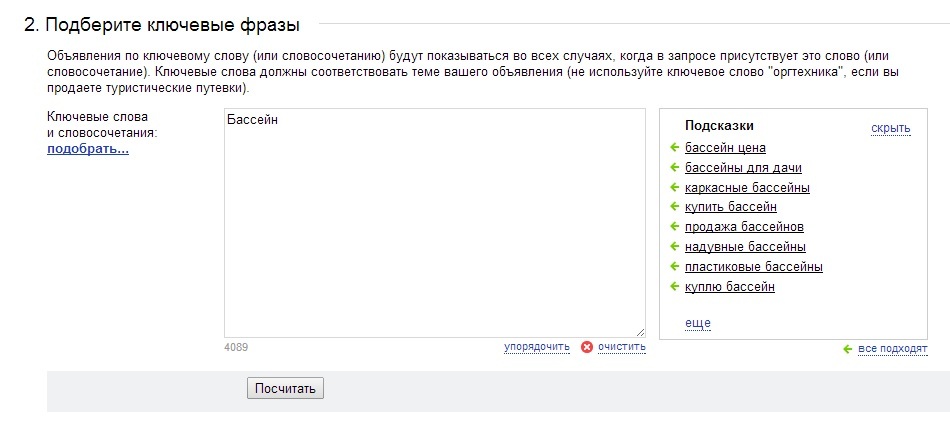Click the red cross clear icon
Screen dimensions: 950x432
[x=586, y=347]
